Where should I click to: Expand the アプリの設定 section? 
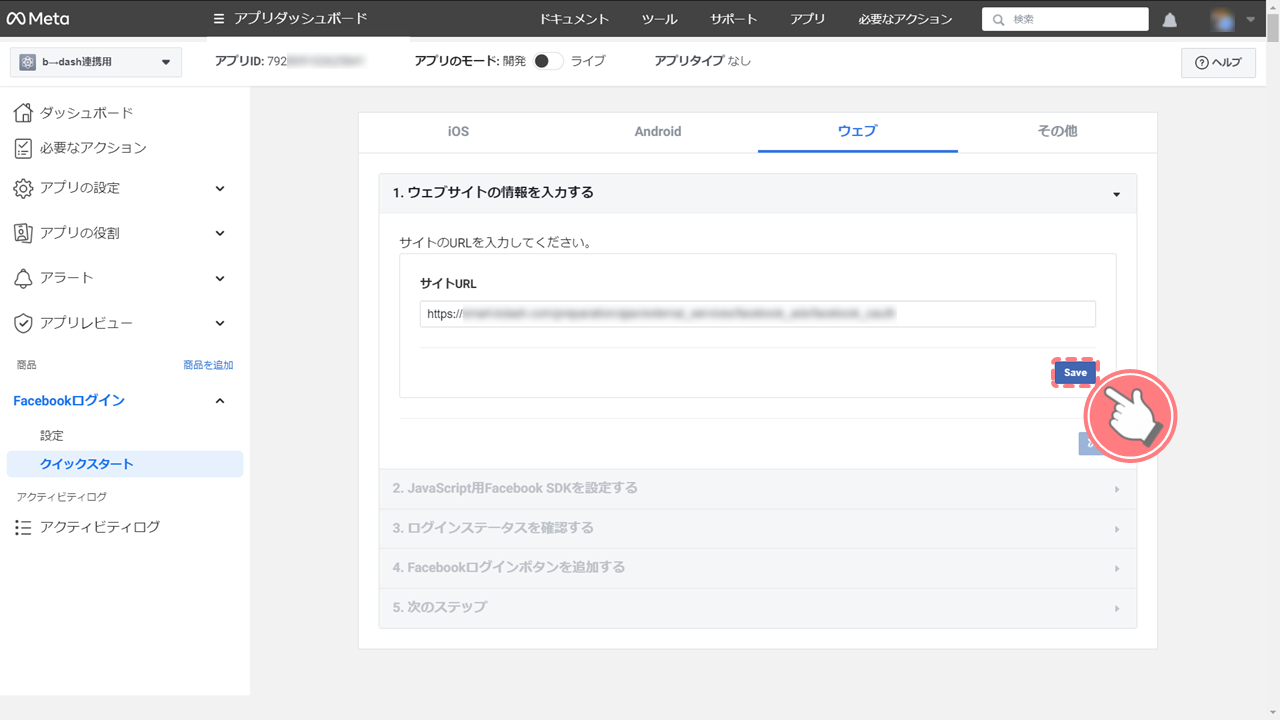220,188
